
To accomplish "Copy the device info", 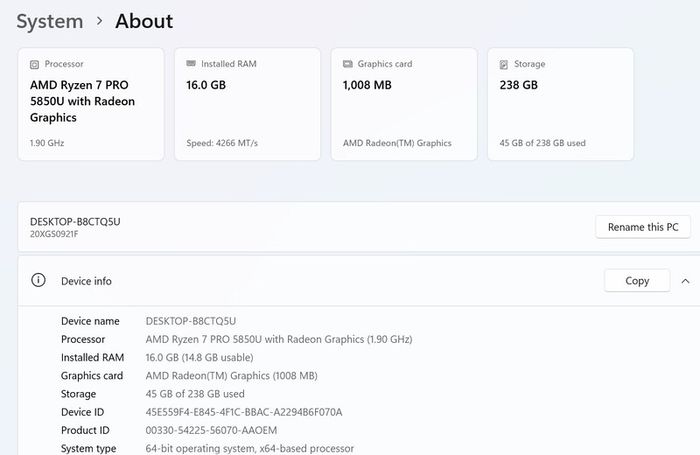I will (x=637, y=281).
